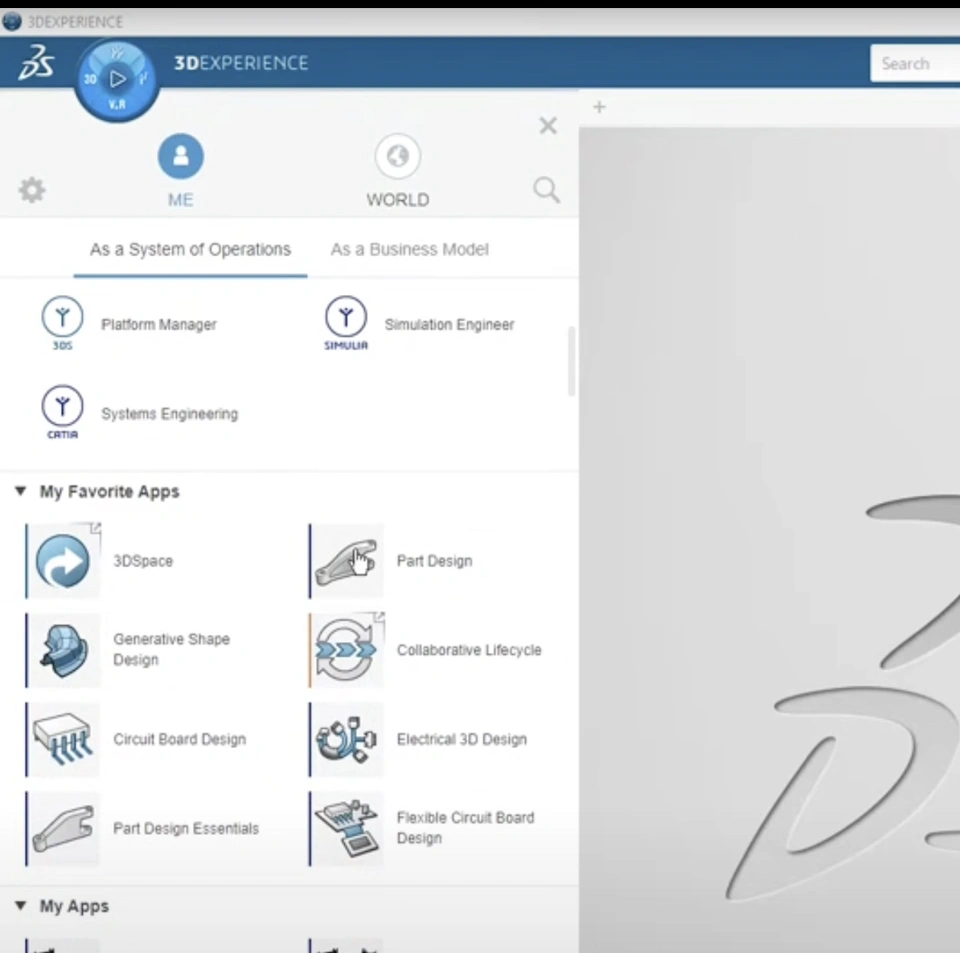Click the Electrical 3D Design label
The image size is (960, 953).
tap(462, 739)
